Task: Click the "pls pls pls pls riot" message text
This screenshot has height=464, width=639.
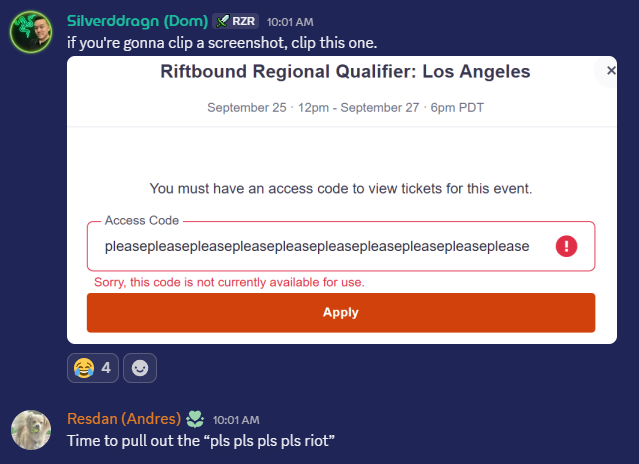Action: pos(201,441)
